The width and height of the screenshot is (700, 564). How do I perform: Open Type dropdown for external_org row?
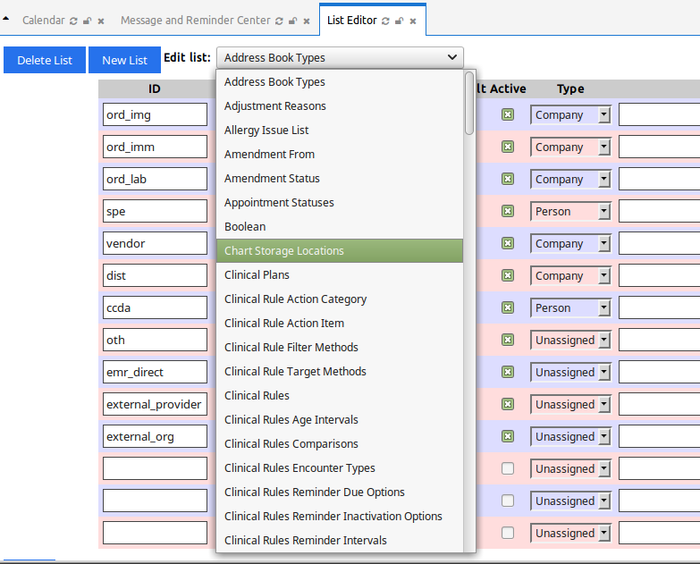click(x=570, y=436)
